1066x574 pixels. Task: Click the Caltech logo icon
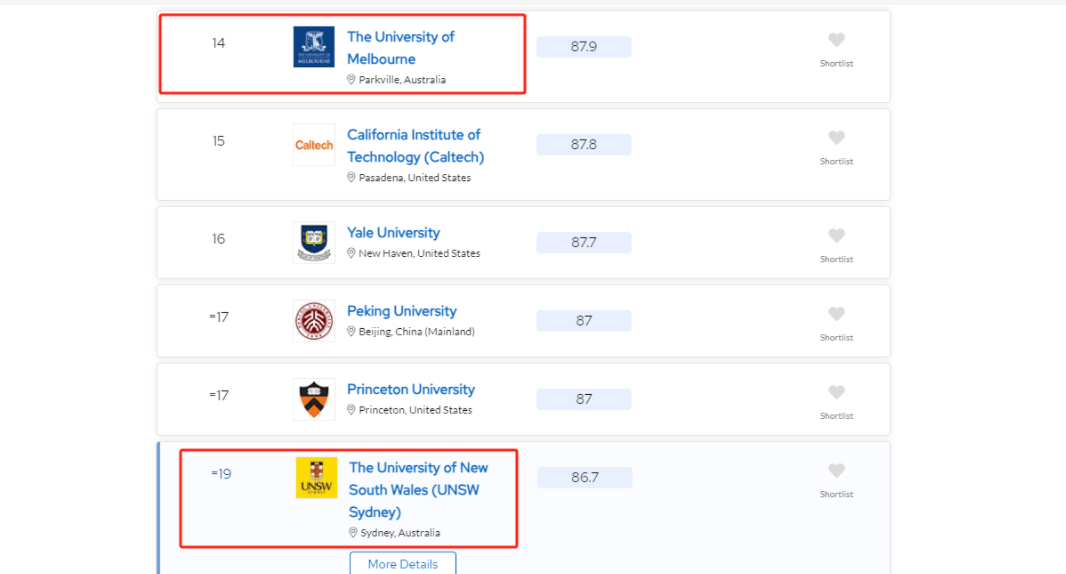(x=314, y=145)
